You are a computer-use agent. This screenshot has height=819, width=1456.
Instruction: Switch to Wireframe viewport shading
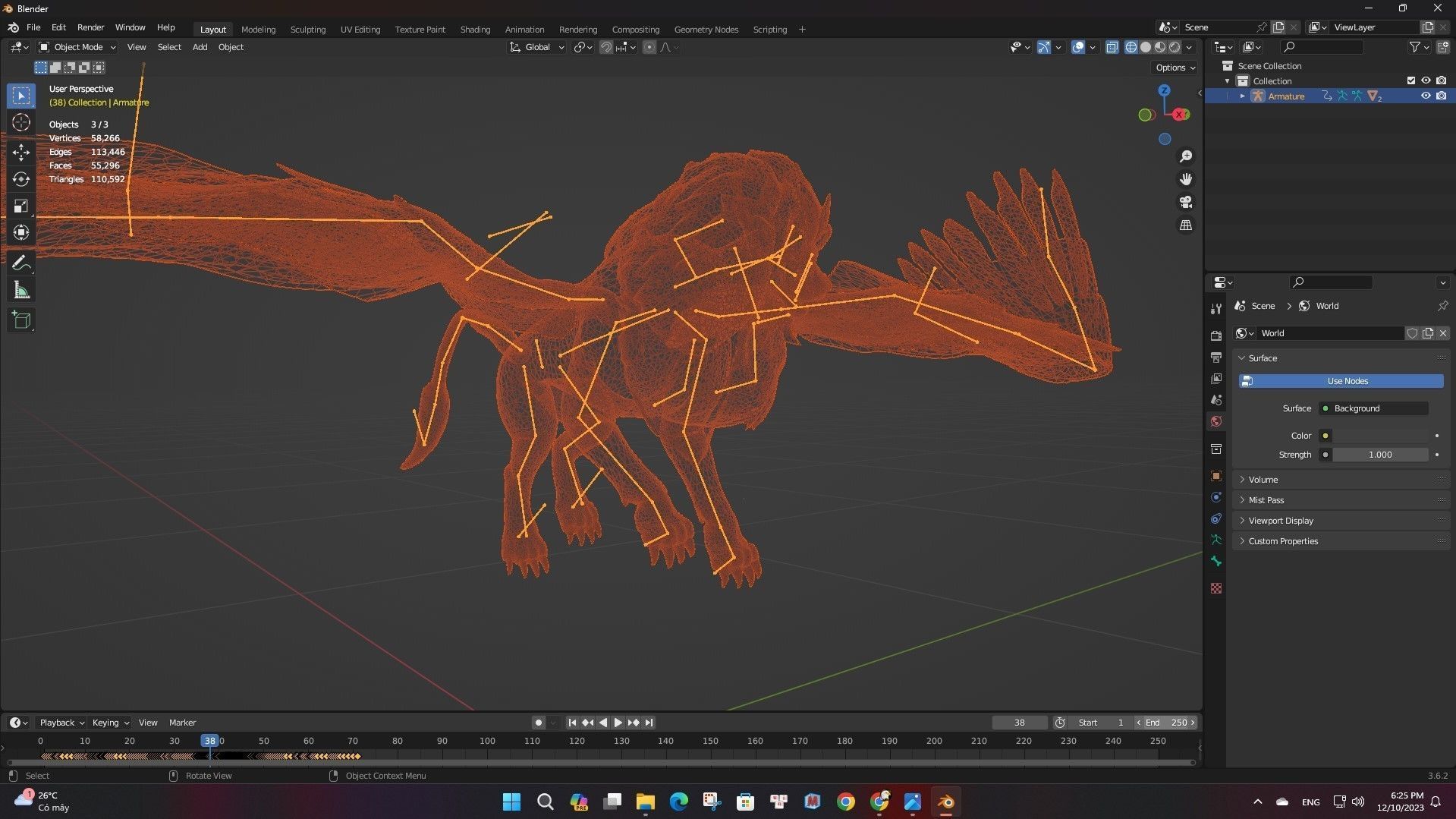point(1131,47)
